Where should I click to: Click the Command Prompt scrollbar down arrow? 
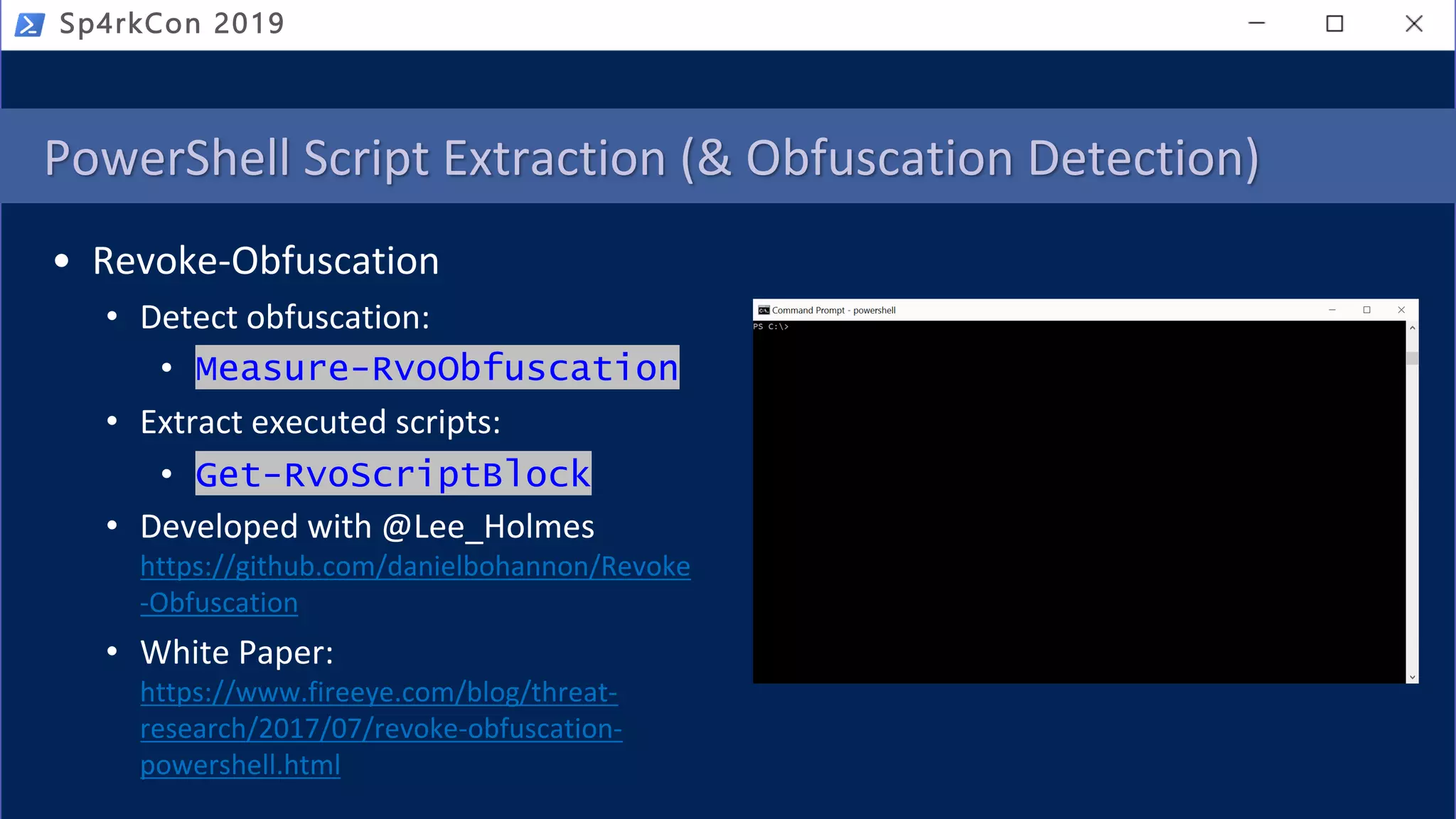pyautogui.click(x=1412, y=678)
